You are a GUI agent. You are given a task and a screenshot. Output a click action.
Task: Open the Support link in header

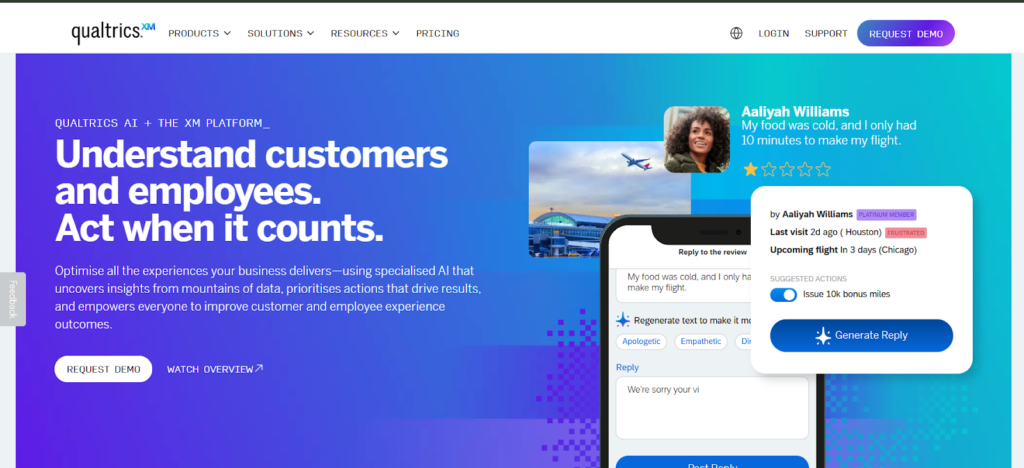click(x=825, y=33)
